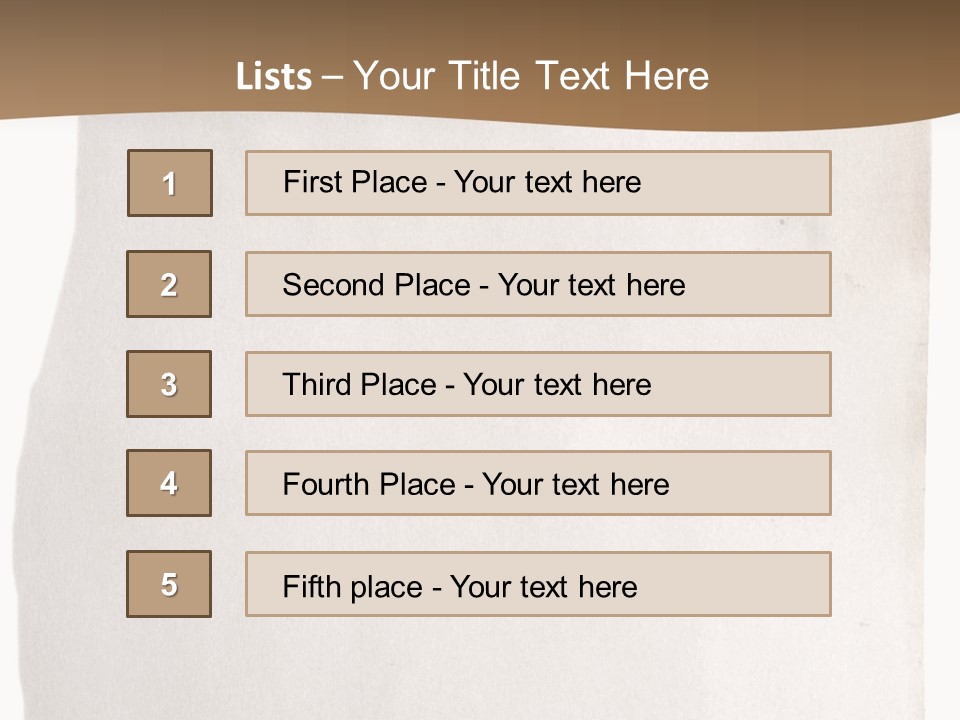960x720 pixels.
Task: Click empty paper area below fifth row
Action: point(480,665)
